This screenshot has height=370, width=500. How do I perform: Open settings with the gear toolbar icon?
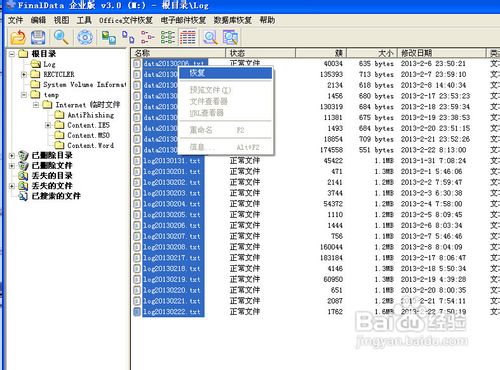click(85, 37)
